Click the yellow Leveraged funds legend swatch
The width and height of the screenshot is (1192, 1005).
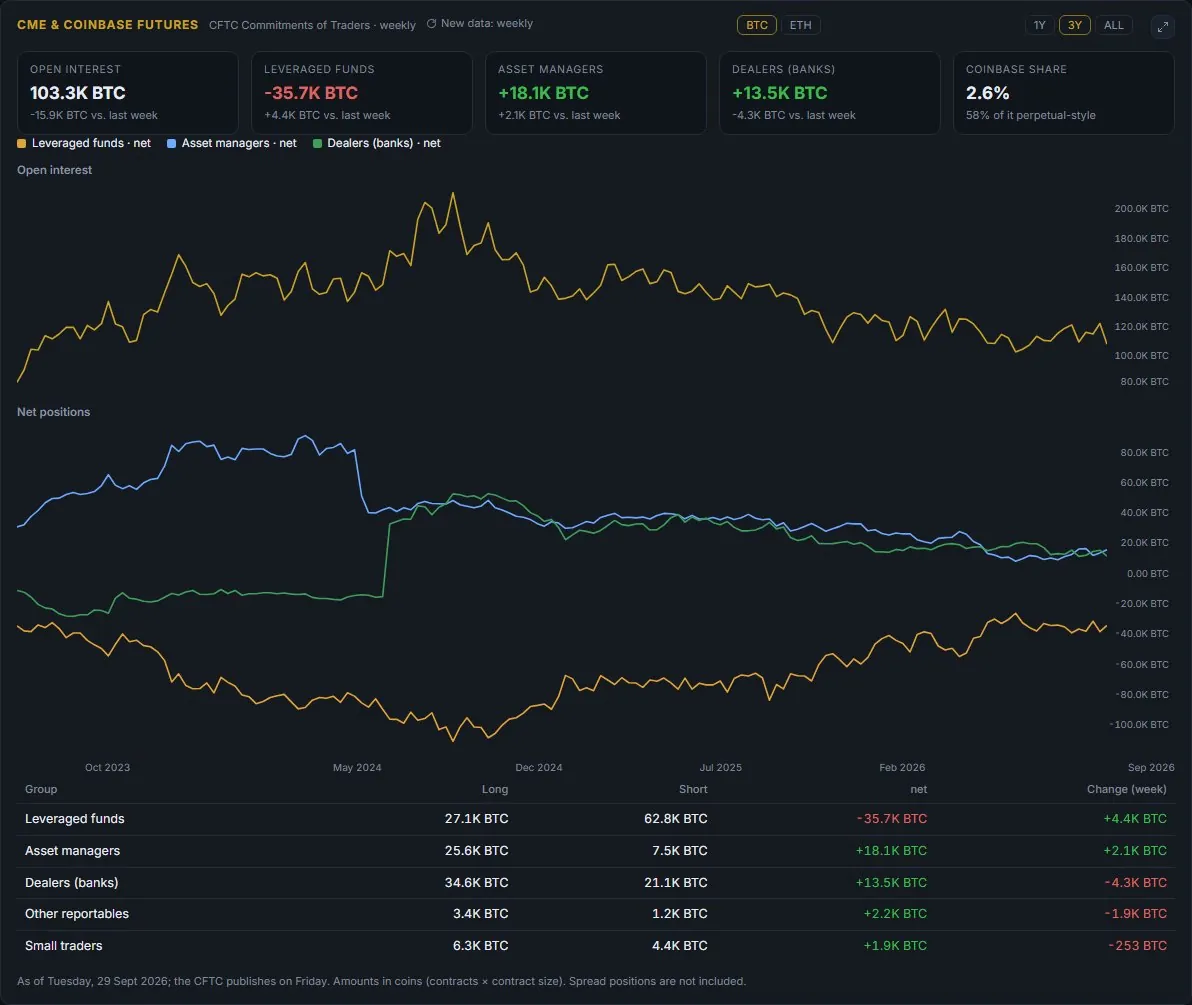[x=21, y=143]
